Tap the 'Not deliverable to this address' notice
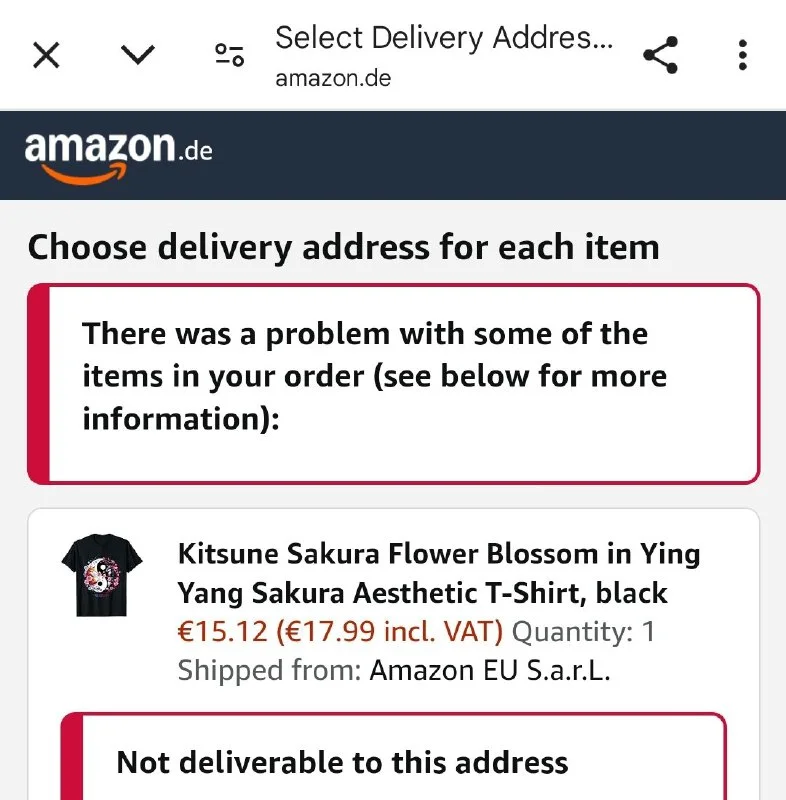The width and height of the screenshot is (786, 800). 342,763
